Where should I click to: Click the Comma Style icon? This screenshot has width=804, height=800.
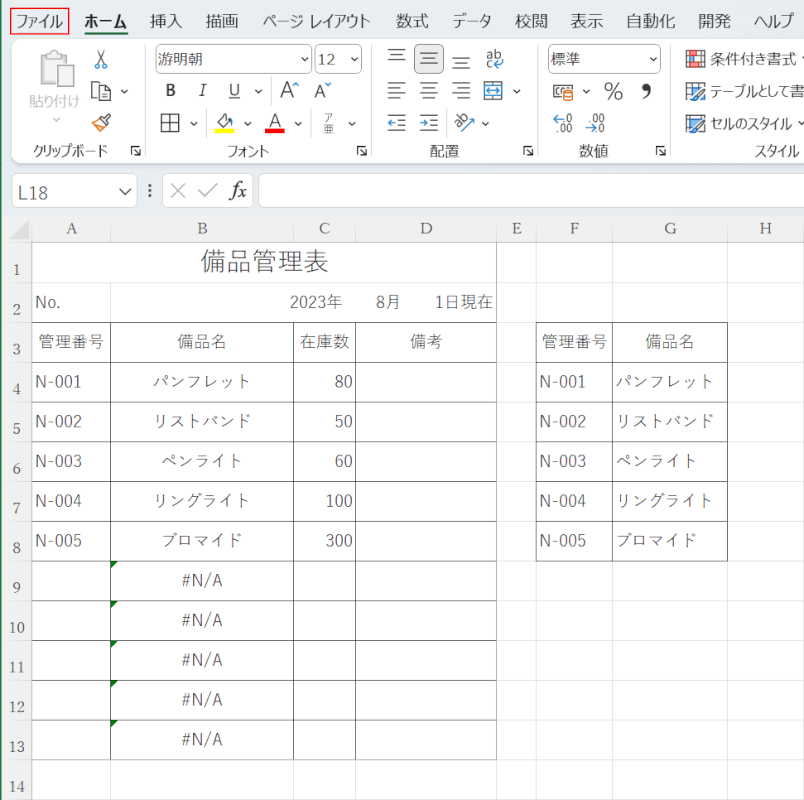coord(646,92)
